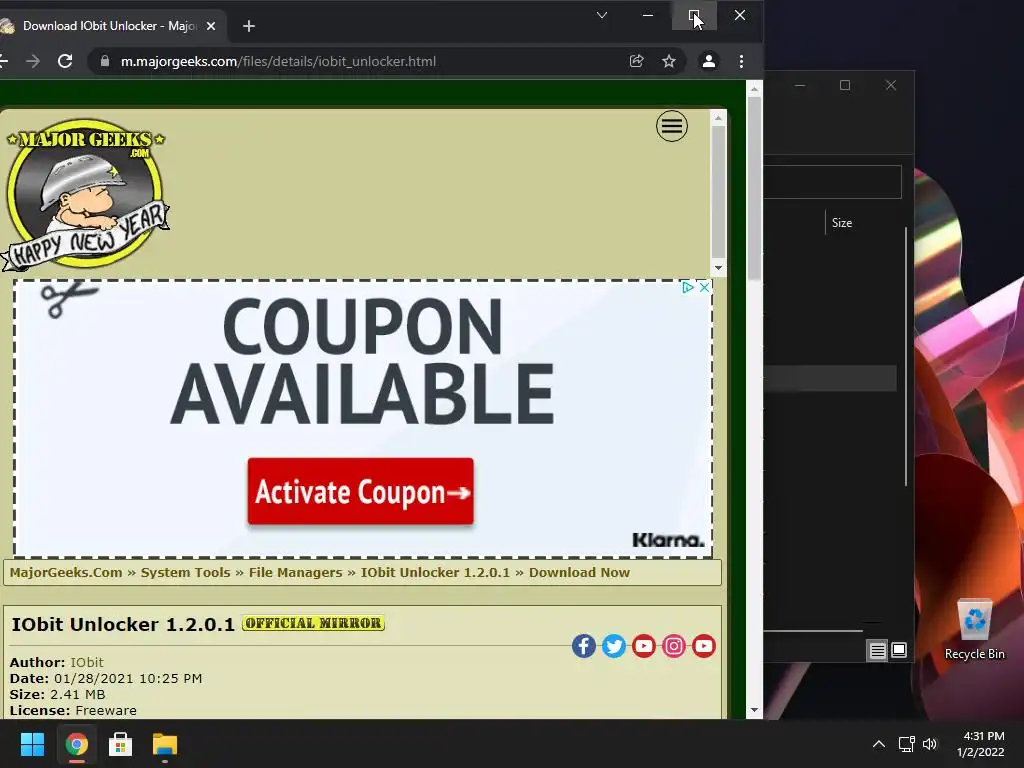Screen dimensions: 1024x768
Task: Open MajorGeeks Twitter page icon
Action: 613,646
